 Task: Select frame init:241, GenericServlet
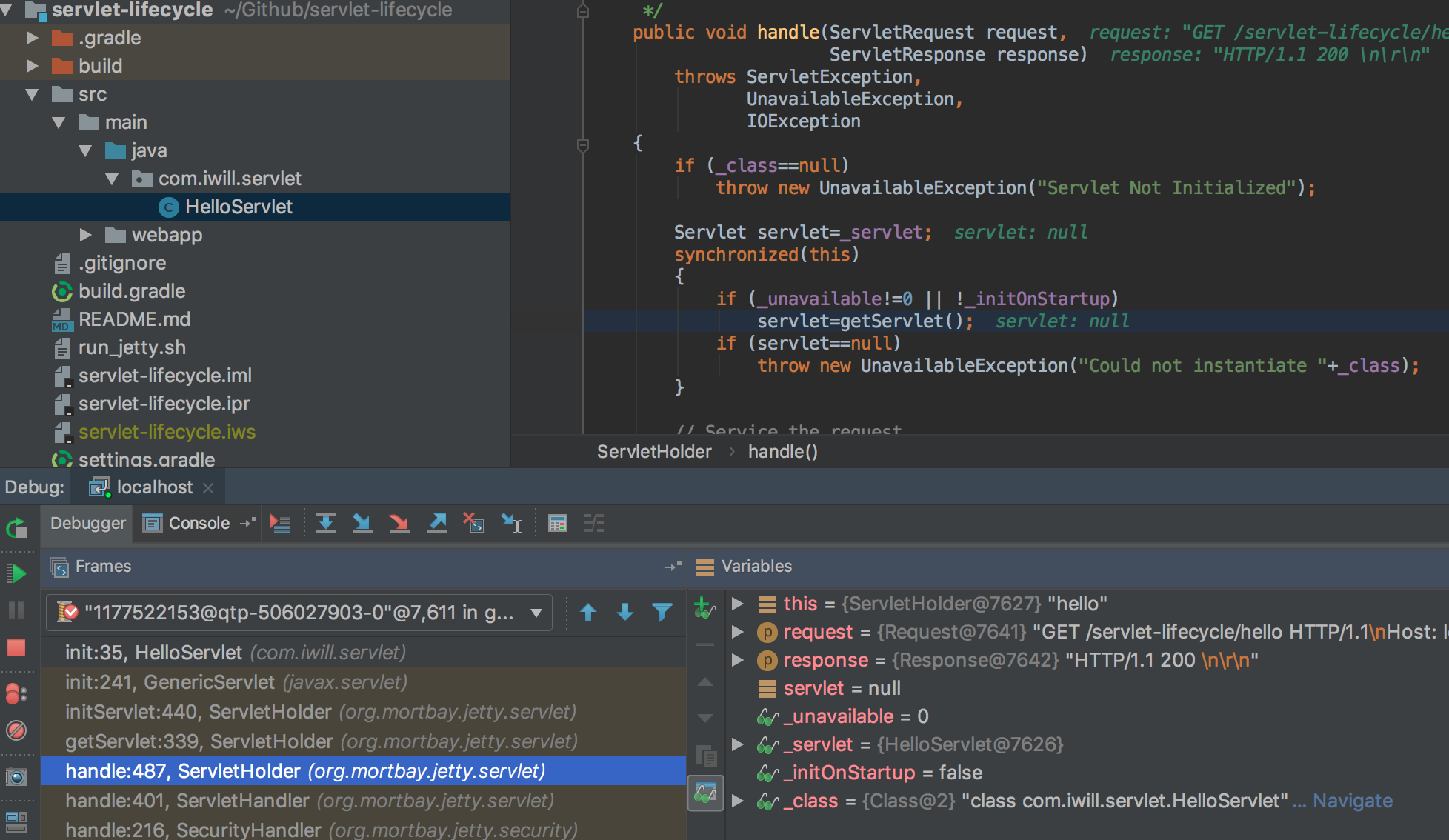363,682
